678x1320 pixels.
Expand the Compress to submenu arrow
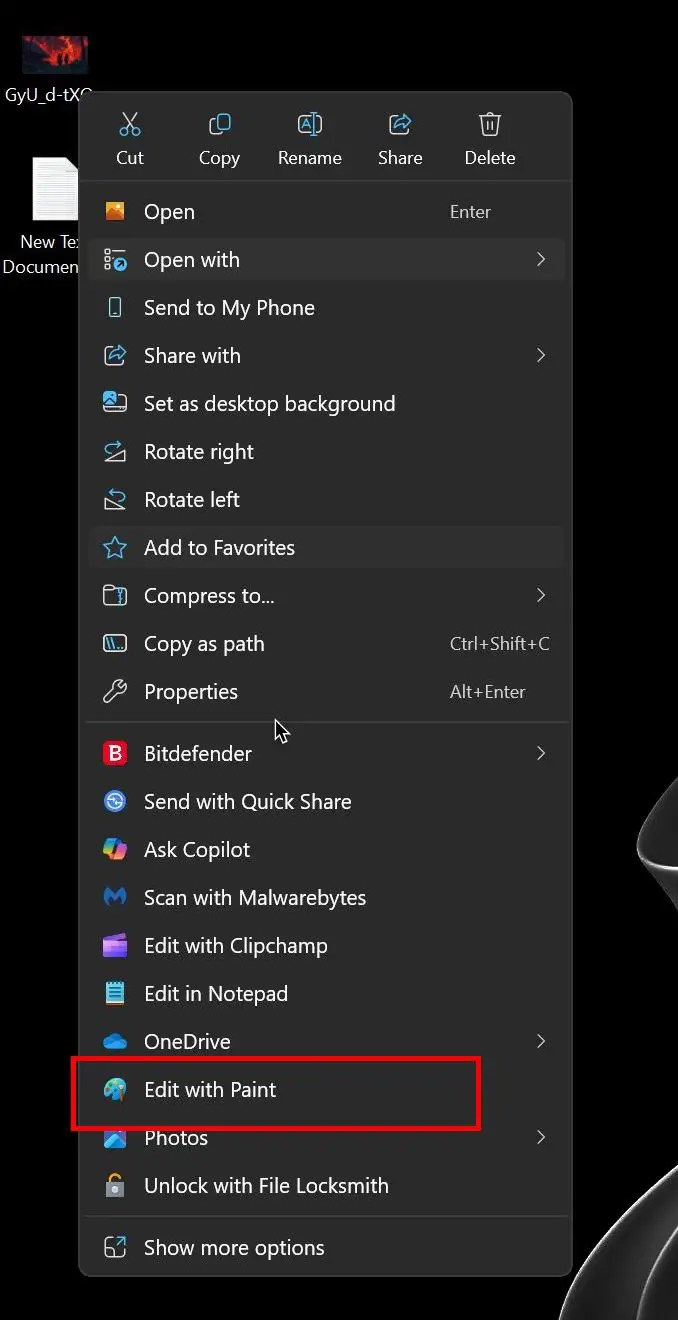[541, 596]
